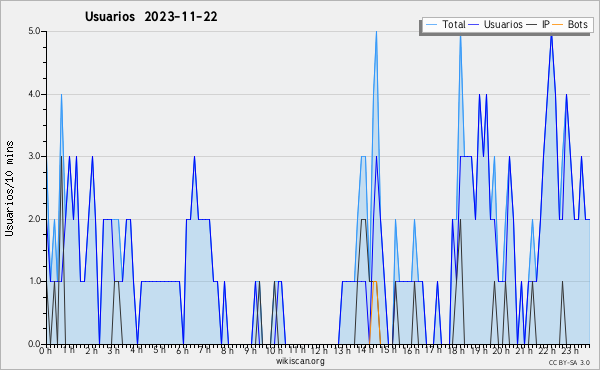600x370 pixels.
Task: Click the 2.0 y-axis value
Action: (x=34, y=219)
